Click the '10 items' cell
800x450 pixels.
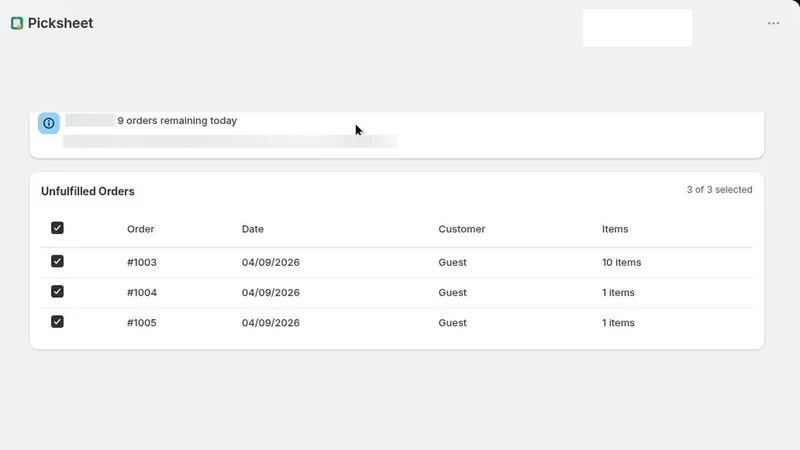coord(621,262)
